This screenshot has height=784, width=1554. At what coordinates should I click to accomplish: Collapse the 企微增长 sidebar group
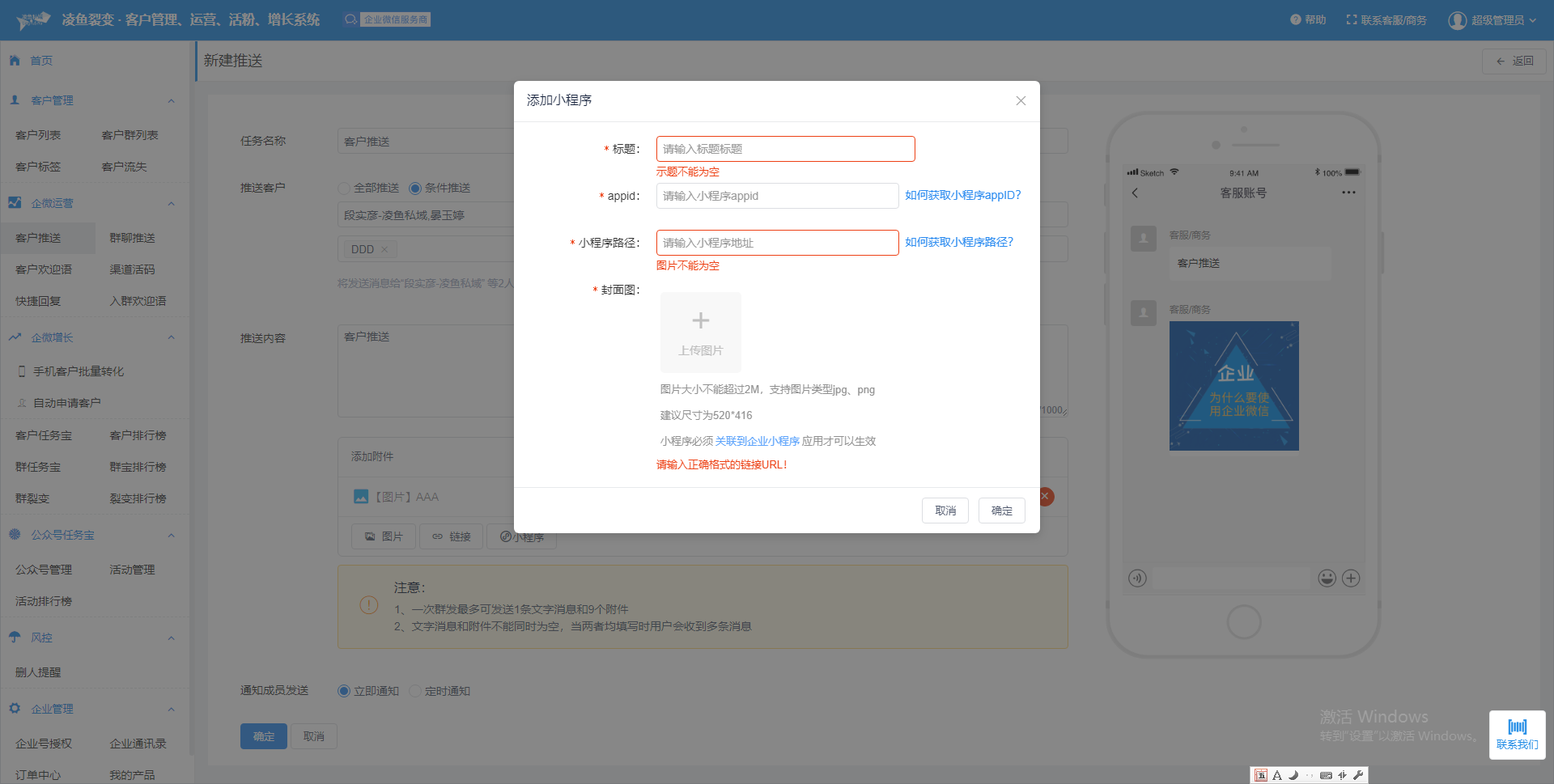[171, 338]
